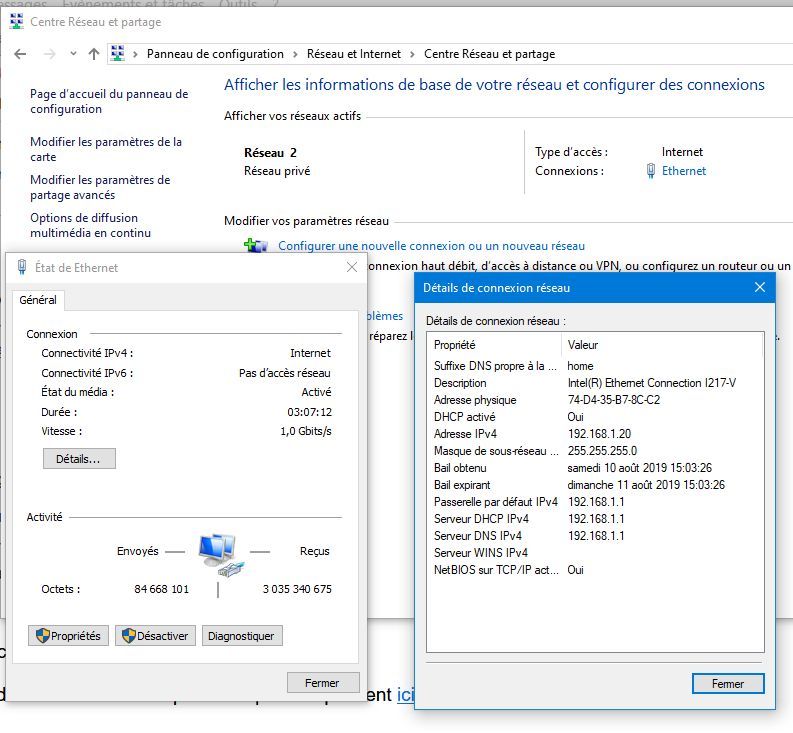
Task: Open Modifier les paramètres de la carte
Action: click(x=105, y=149)
